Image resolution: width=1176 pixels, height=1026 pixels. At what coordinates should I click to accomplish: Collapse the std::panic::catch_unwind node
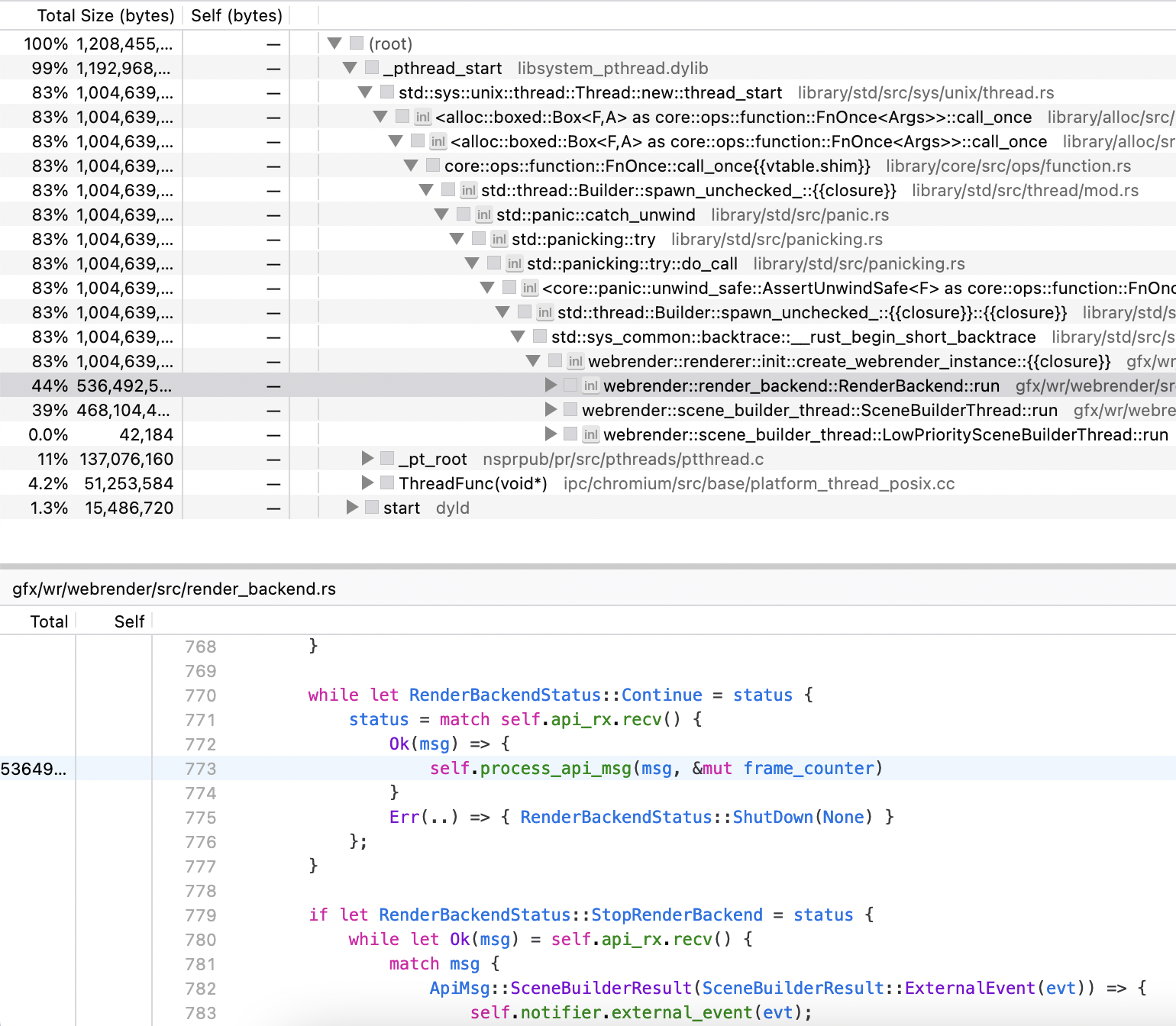(441, 215)
